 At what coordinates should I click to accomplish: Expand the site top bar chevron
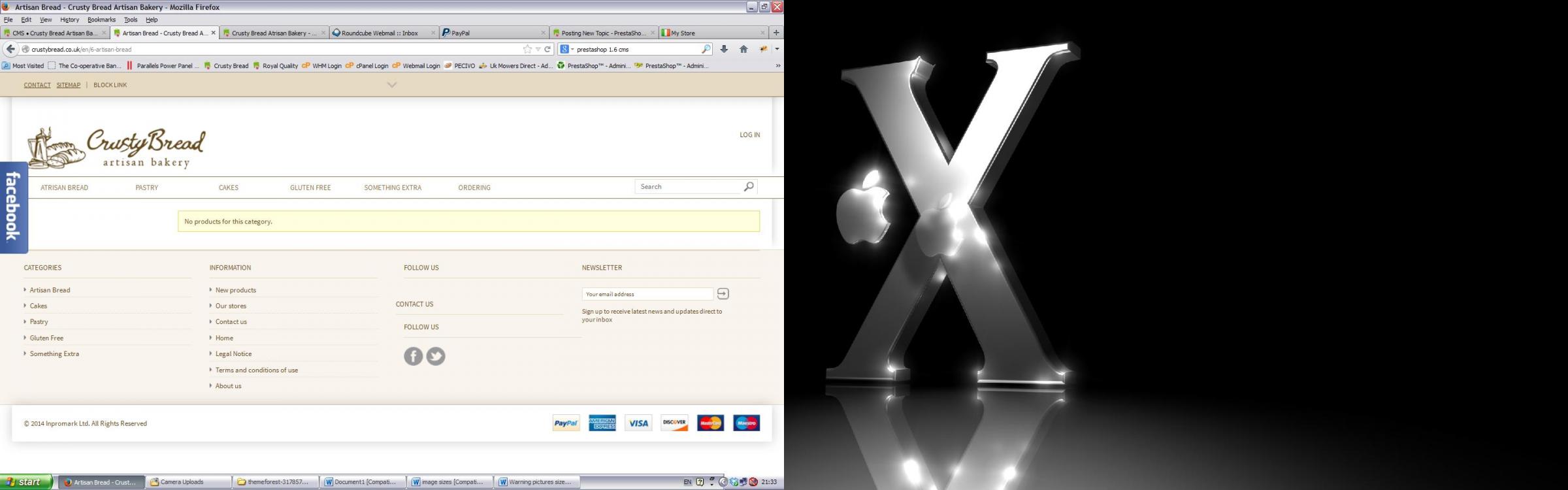pyautogui.click(x=392, y=85)
